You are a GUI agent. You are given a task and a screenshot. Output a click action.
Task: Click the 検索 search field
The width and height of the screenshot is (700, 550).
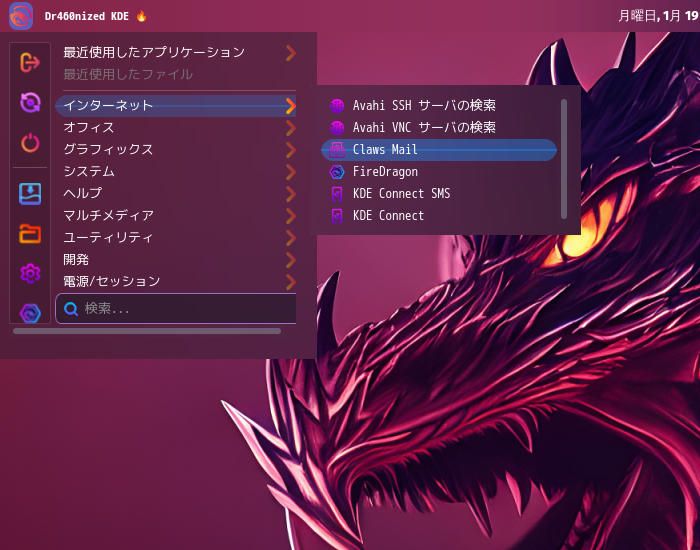pos(175,308)
